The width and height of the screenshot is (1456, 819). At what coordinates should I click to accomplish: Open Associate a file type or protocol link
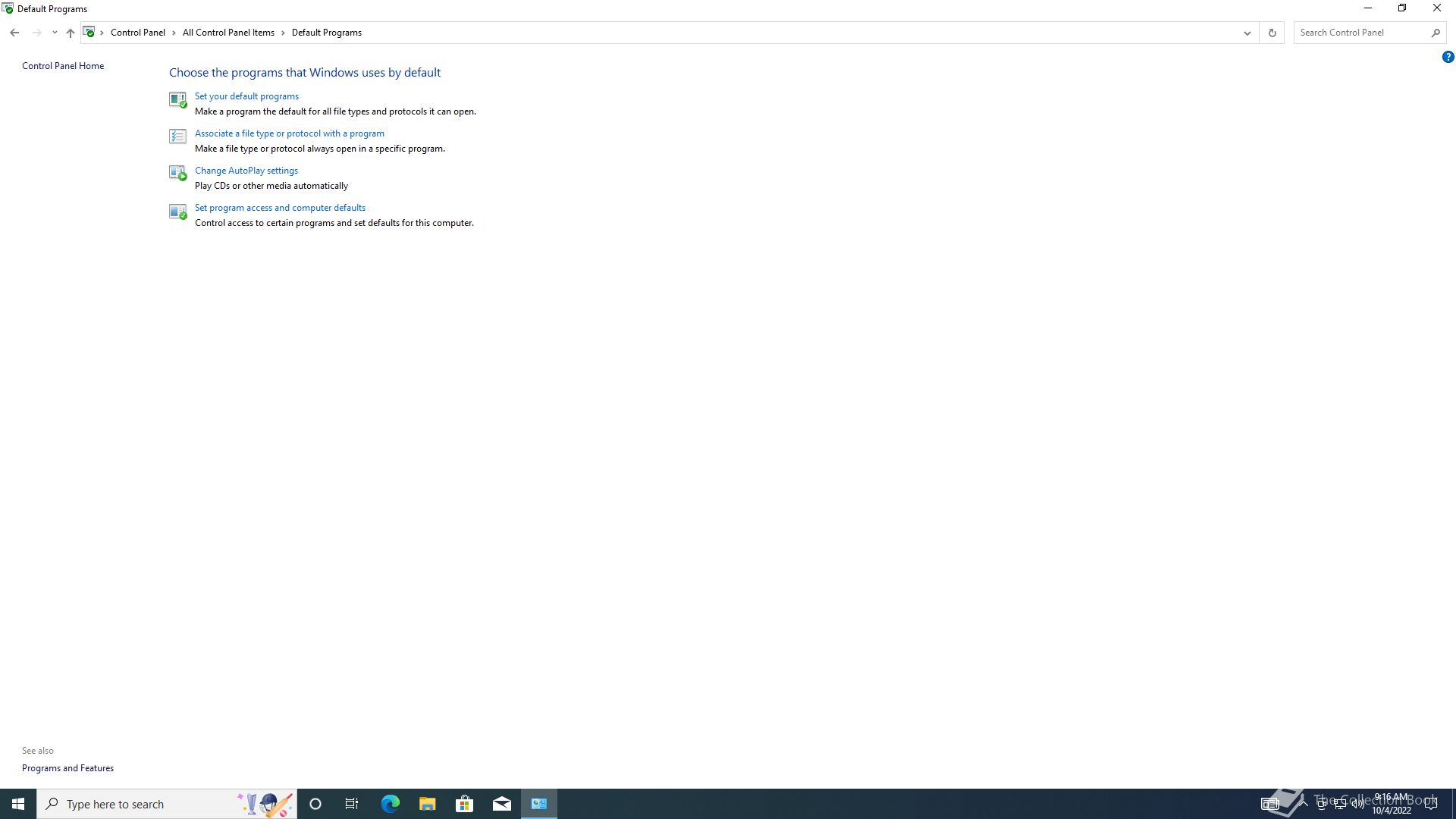coord(289,133)
